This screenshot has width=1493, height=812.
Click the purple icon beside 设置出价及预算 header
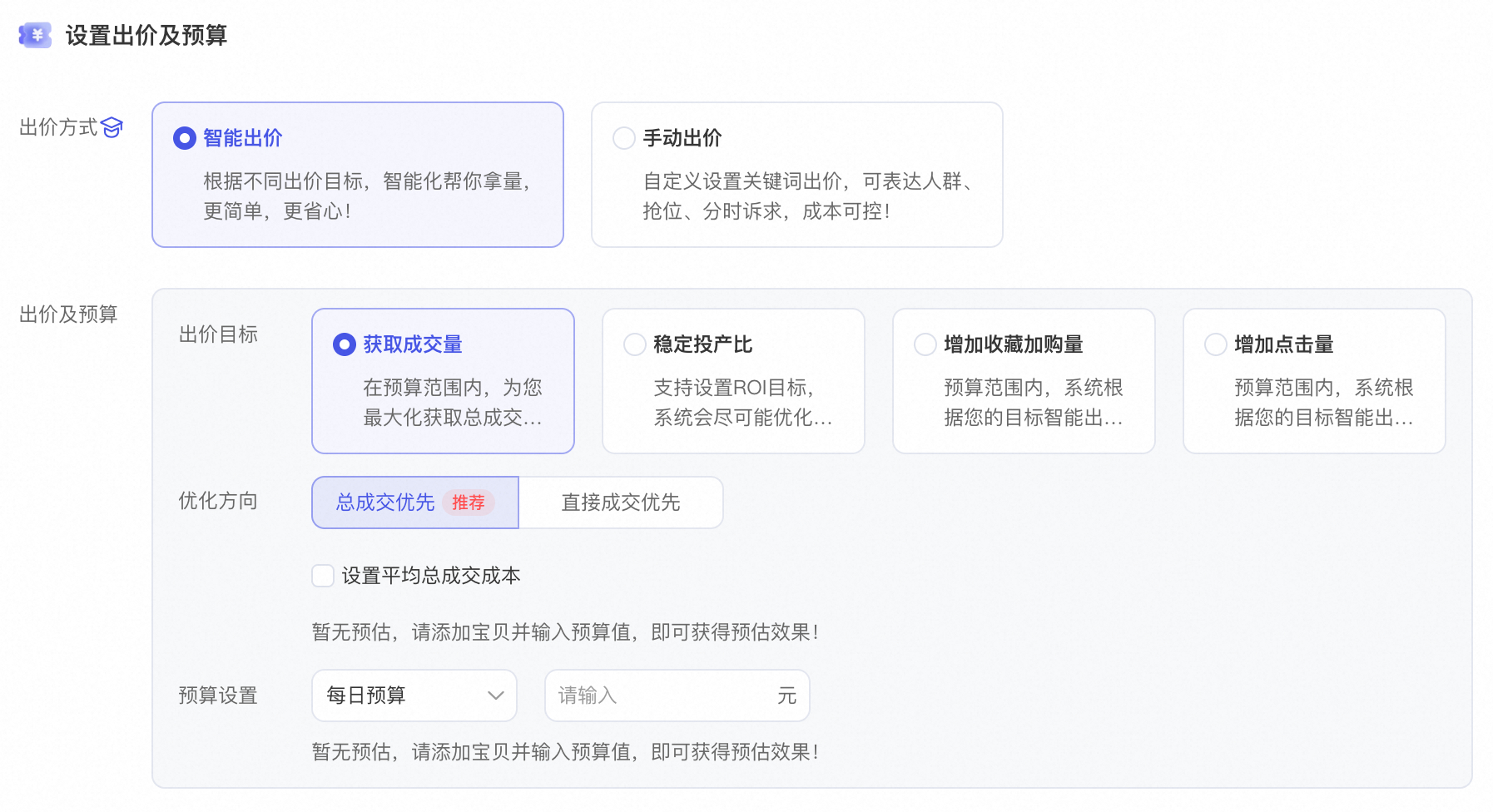pos(34,36)
